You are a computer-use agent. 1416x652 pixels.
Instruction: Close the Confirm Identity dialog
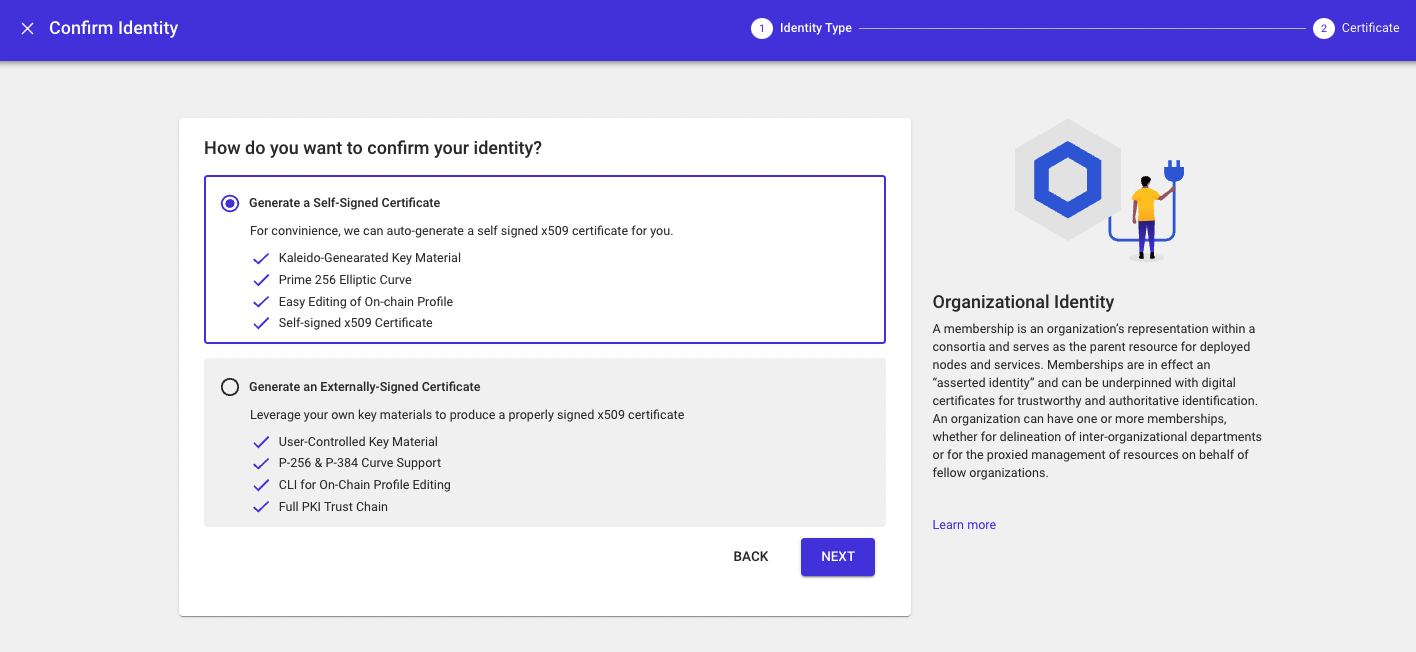pyautogui.click(x=28, y=28)
